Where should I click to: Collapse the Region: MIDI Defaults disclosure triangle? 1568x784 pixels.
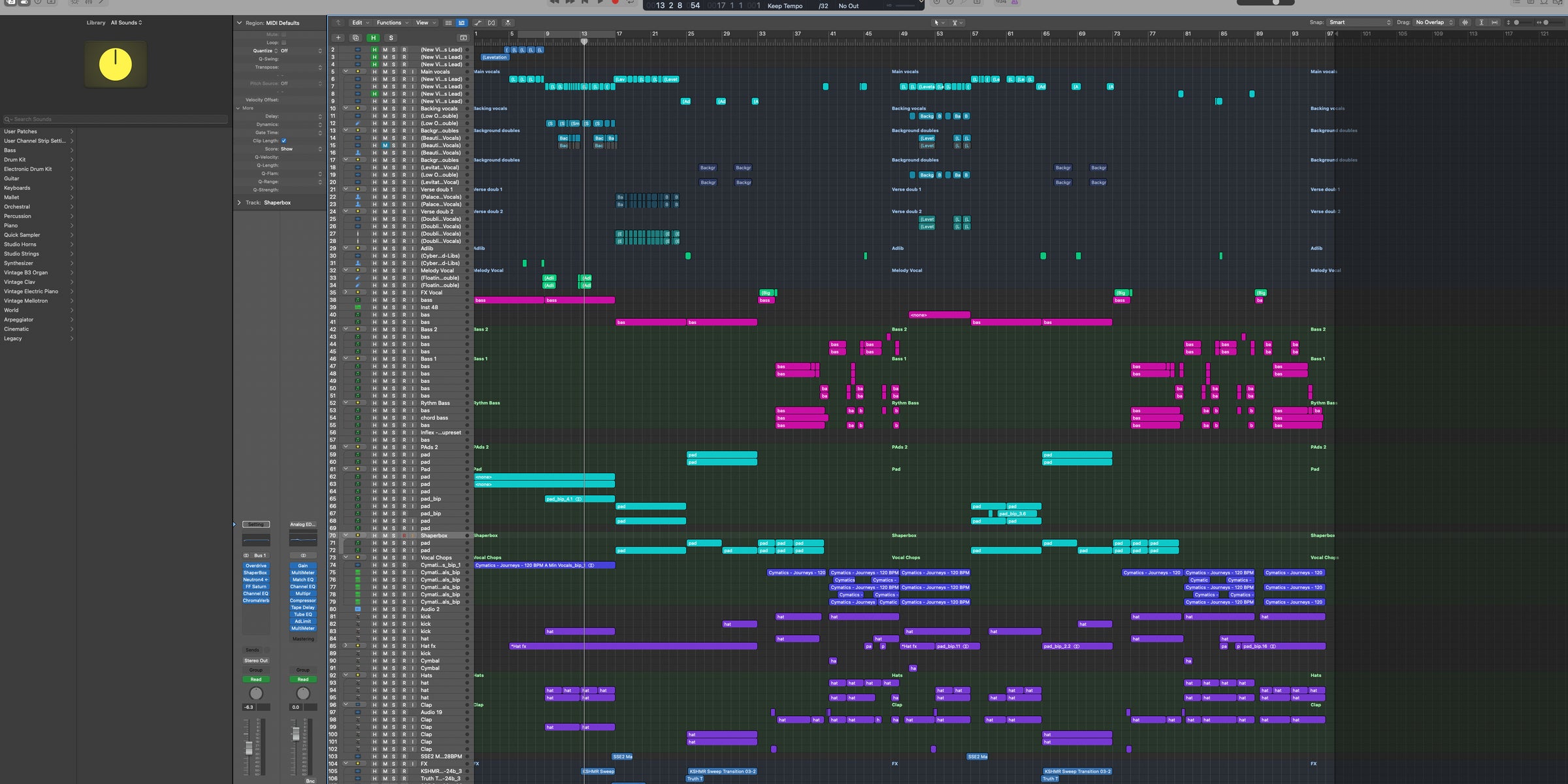[240, 22]
